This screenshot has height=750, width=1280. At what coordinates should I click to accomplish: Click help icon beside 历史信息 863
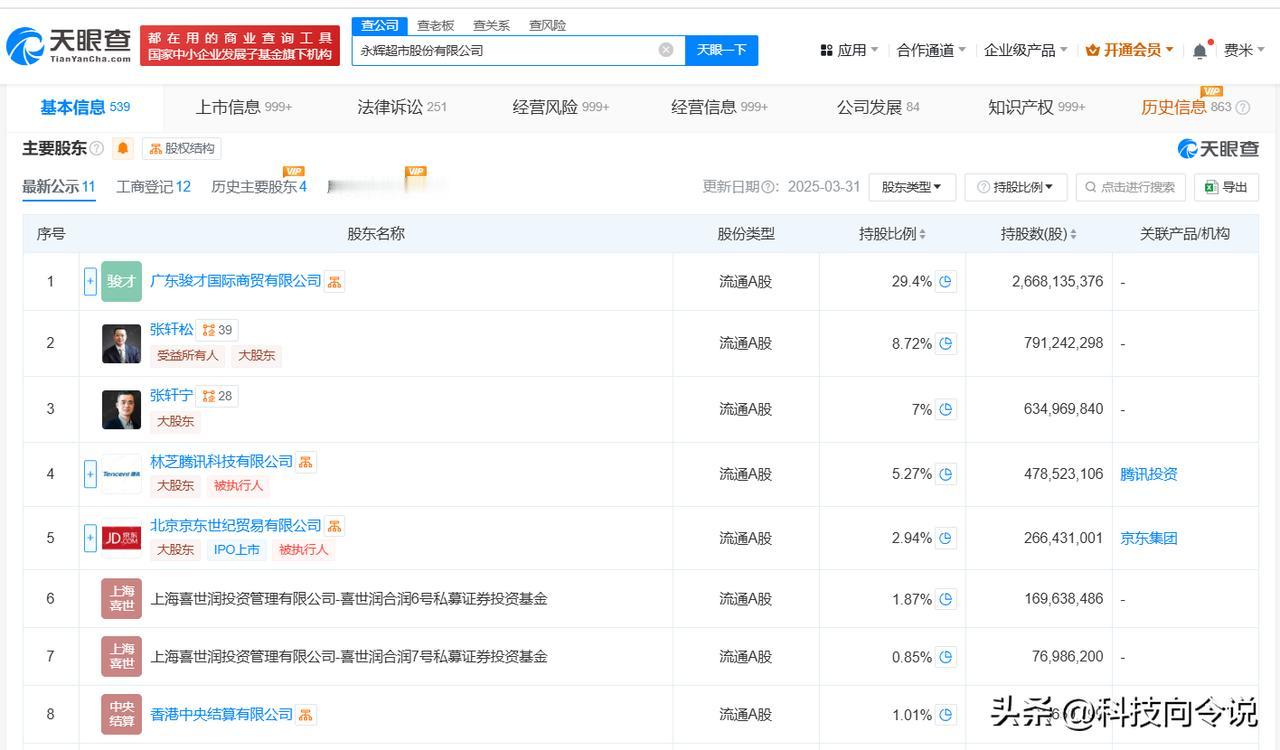click(1243, 108)
